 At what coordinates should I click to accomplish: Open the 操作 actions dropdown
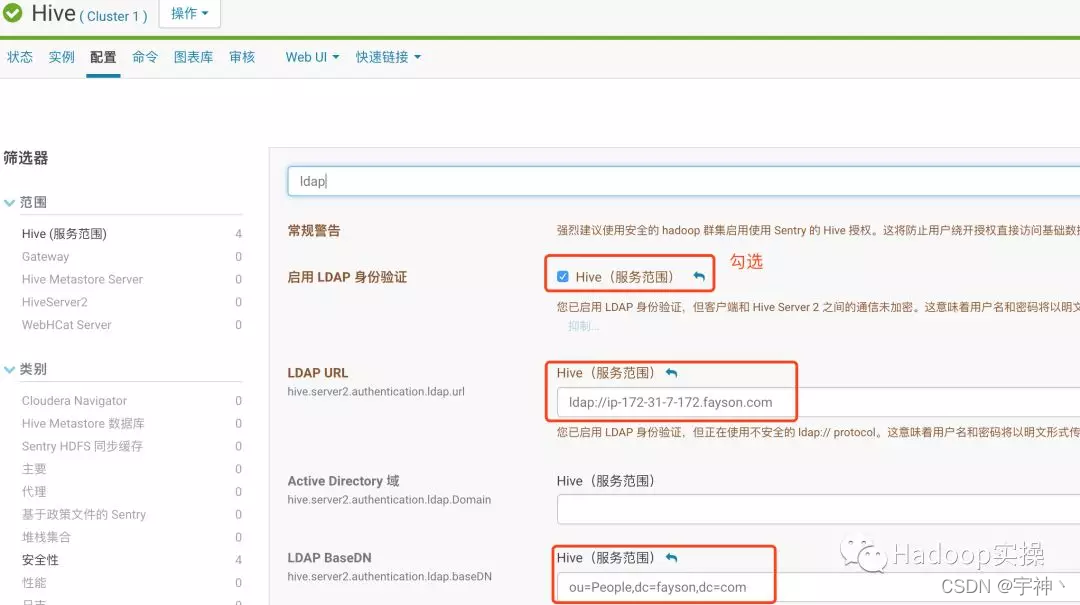(189, 14)
